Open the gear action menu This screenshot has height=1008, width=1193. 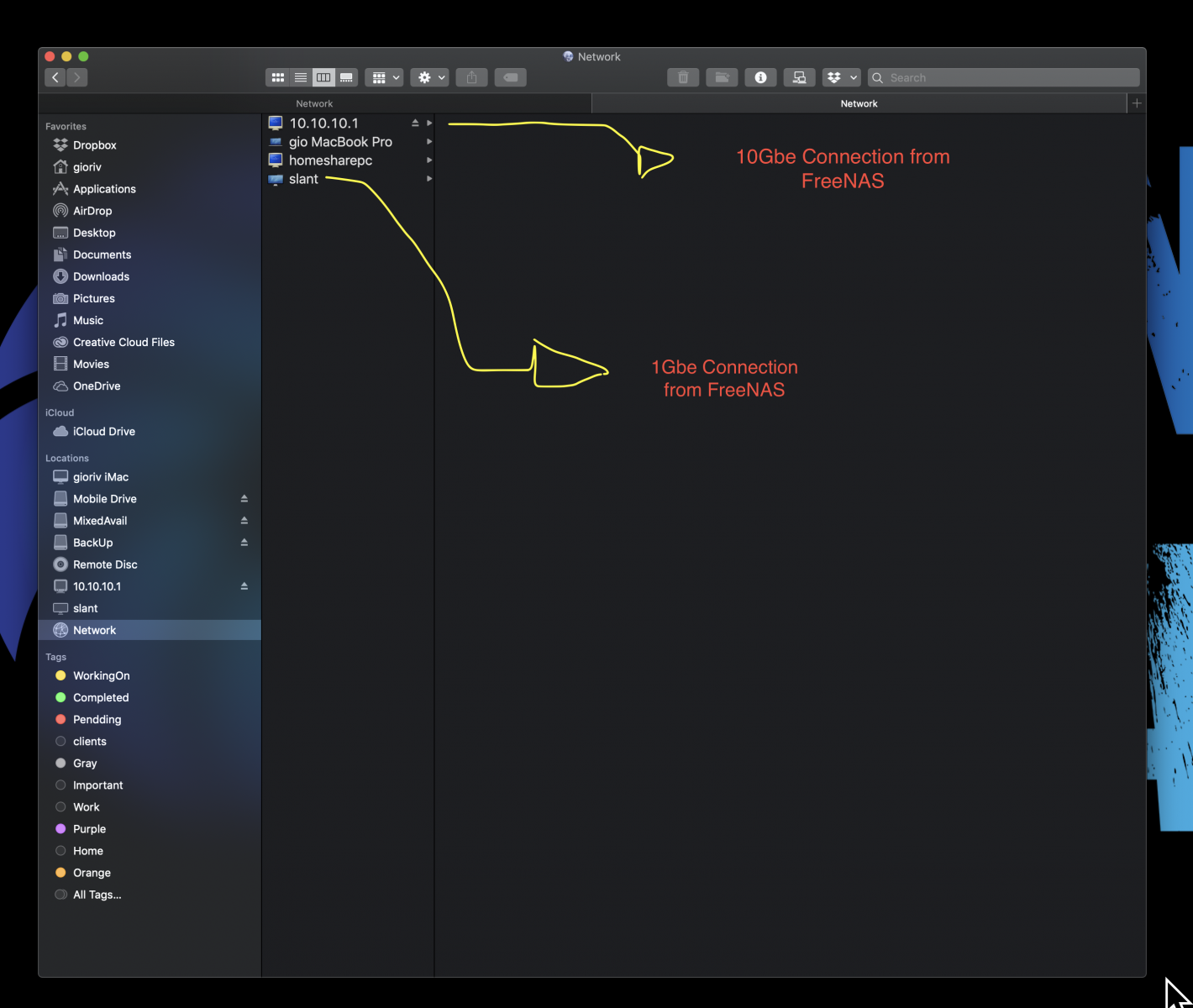430,77
